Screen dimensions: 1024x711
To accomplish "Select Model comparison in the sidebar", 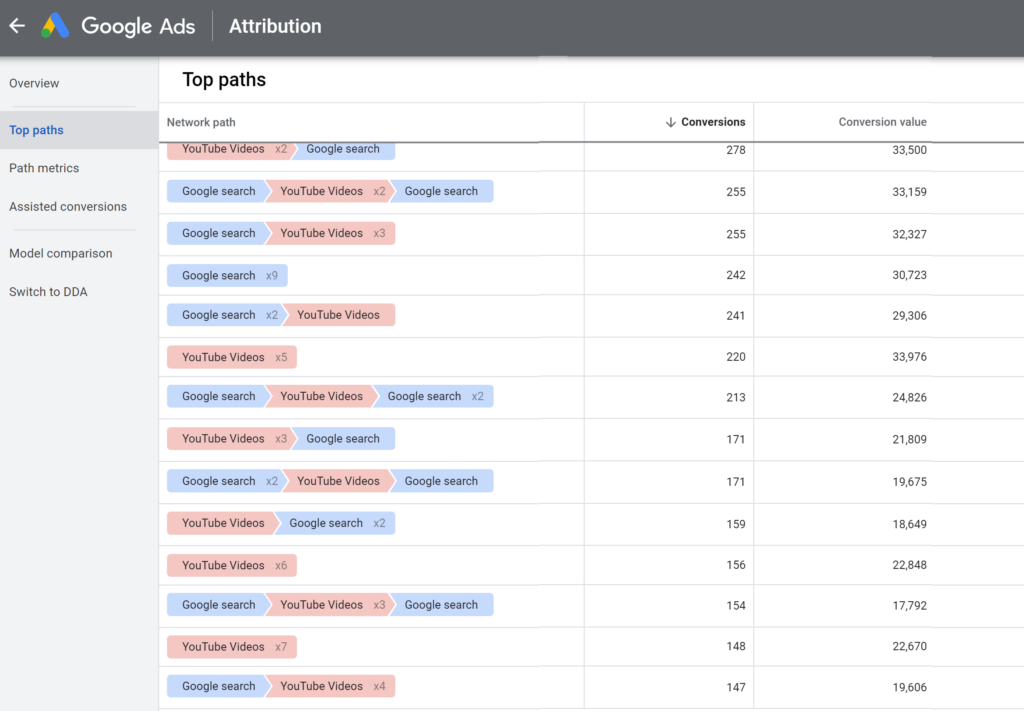I will pos(61,253).
